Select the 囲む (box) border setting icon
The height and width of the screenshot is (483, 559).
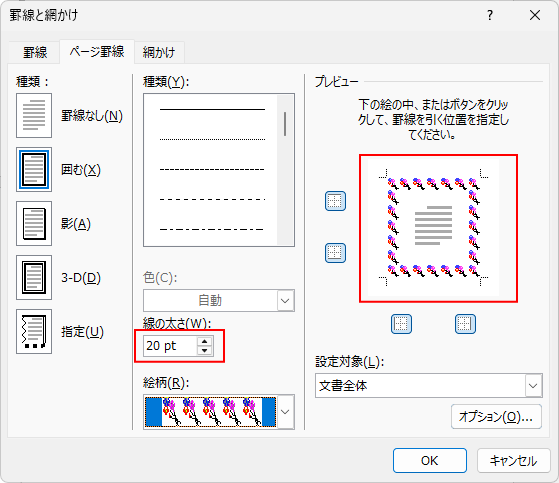[x=34, y=170]
